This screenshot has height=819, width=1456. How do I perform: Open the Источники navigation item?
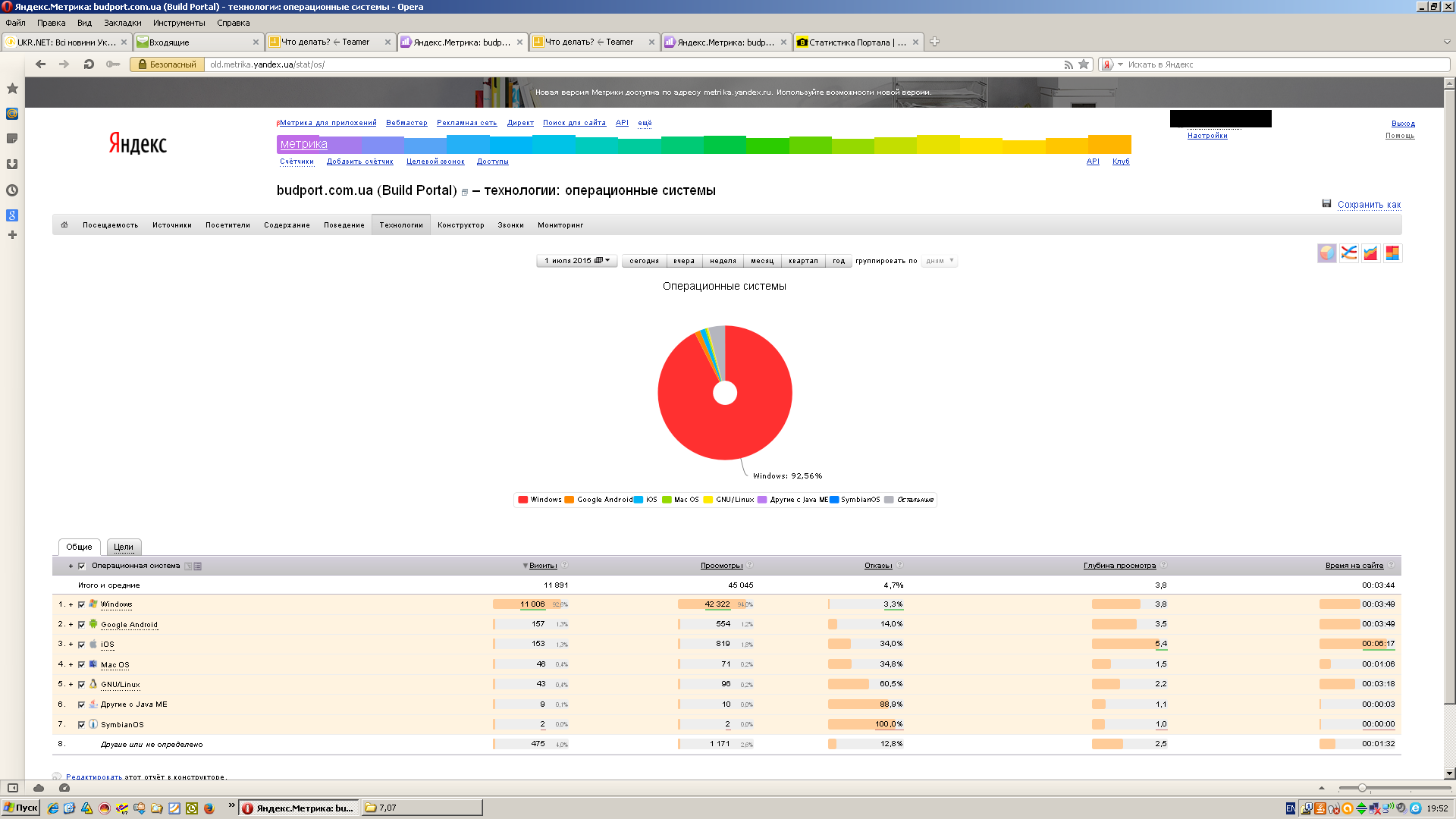coord(172,225)
